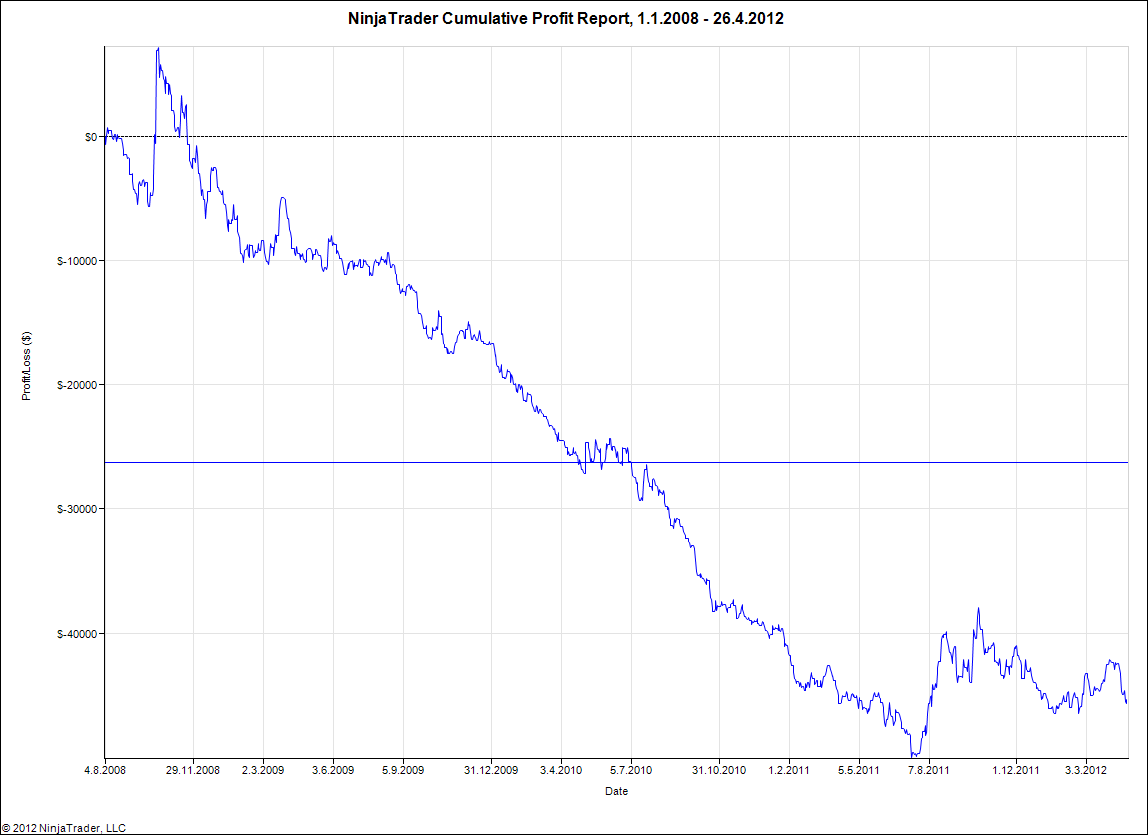1148x835 pixels.
Task: Click the '$-40000' y-axis value
Action: [78, 634]
